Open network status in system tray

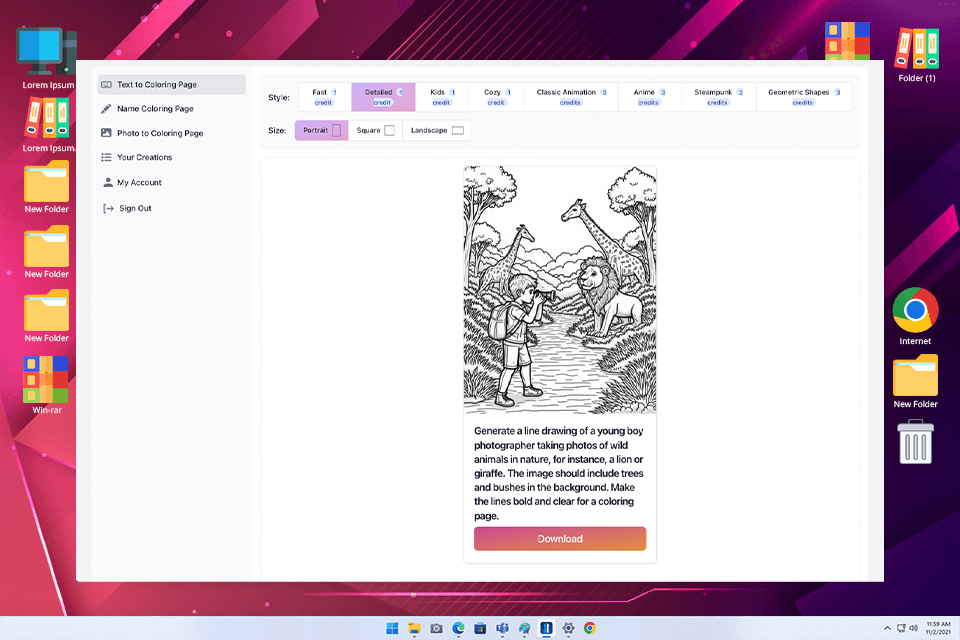click(x=901, y=628)
